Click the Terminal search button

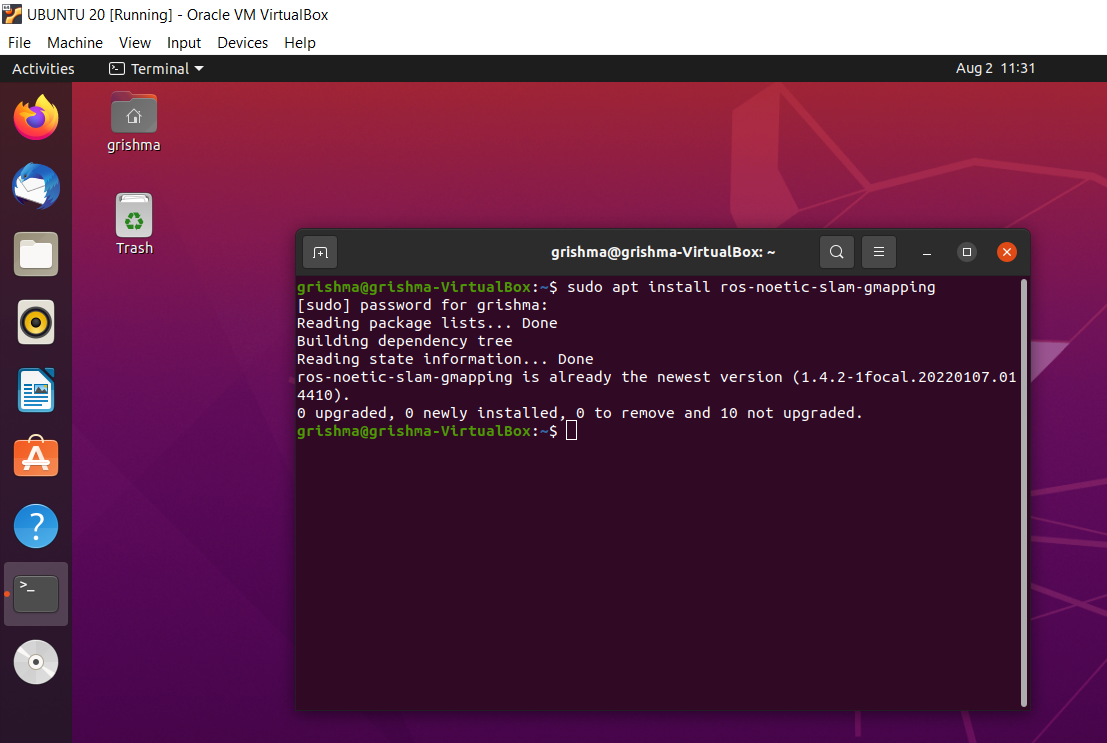click(x=837, y=252)
